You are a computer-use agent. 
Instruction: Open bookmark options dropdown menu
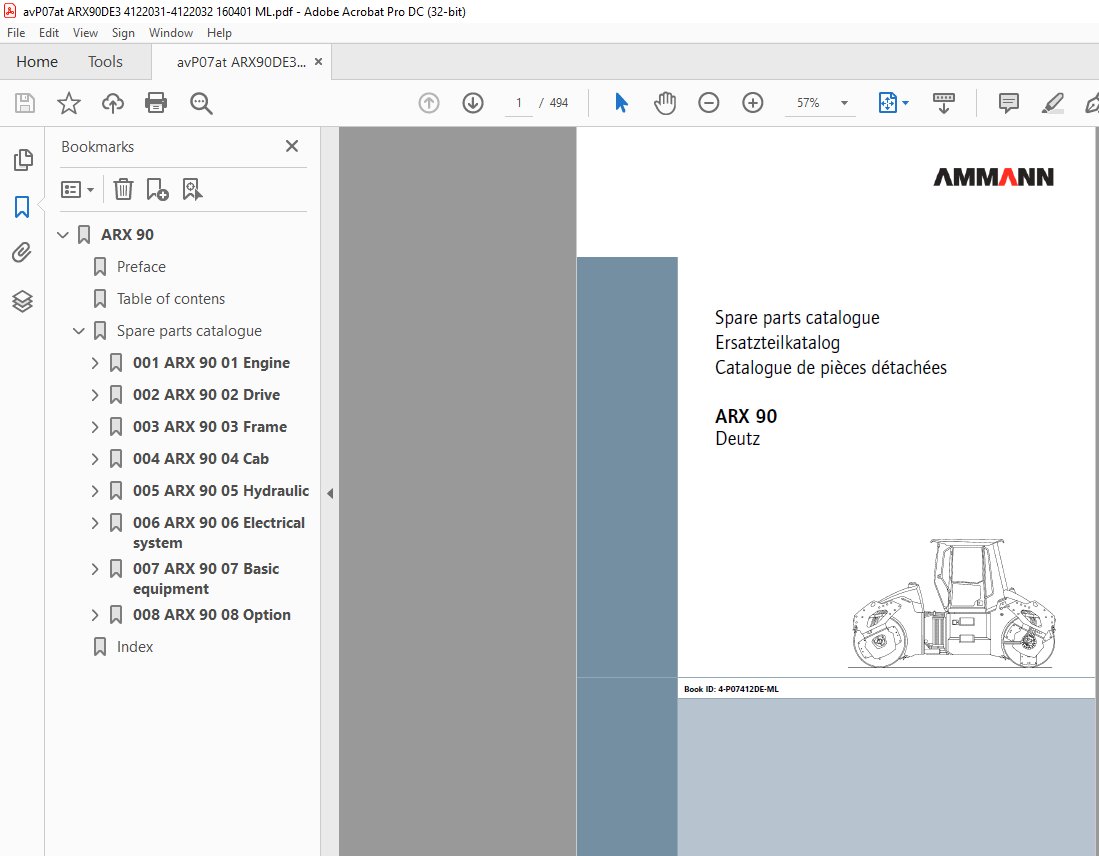77,189
